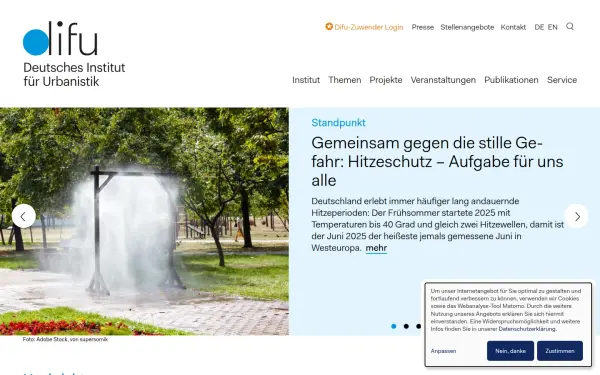The image size is (600, 375).
Task: Click the star icon beside Difu-Zuwender Login
Action: (329, 26)
